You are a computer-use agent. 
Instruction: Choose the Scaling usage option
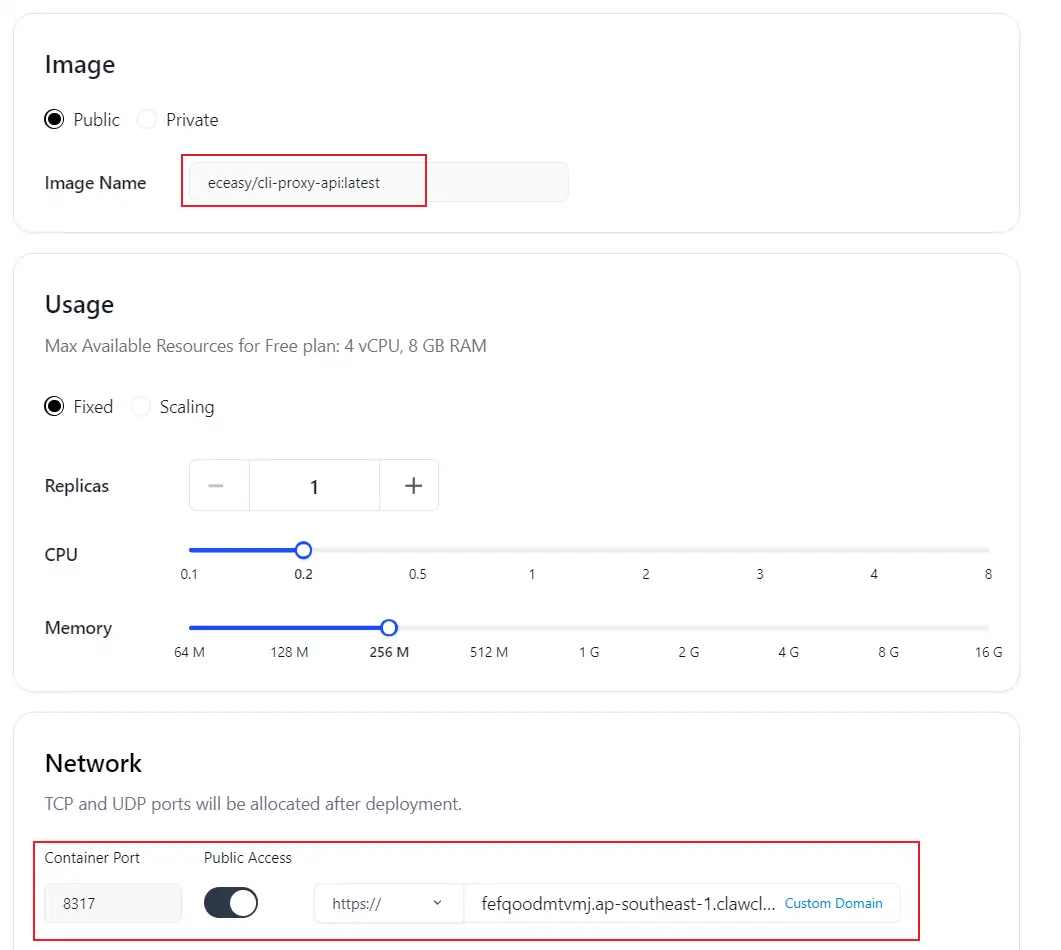142,407
